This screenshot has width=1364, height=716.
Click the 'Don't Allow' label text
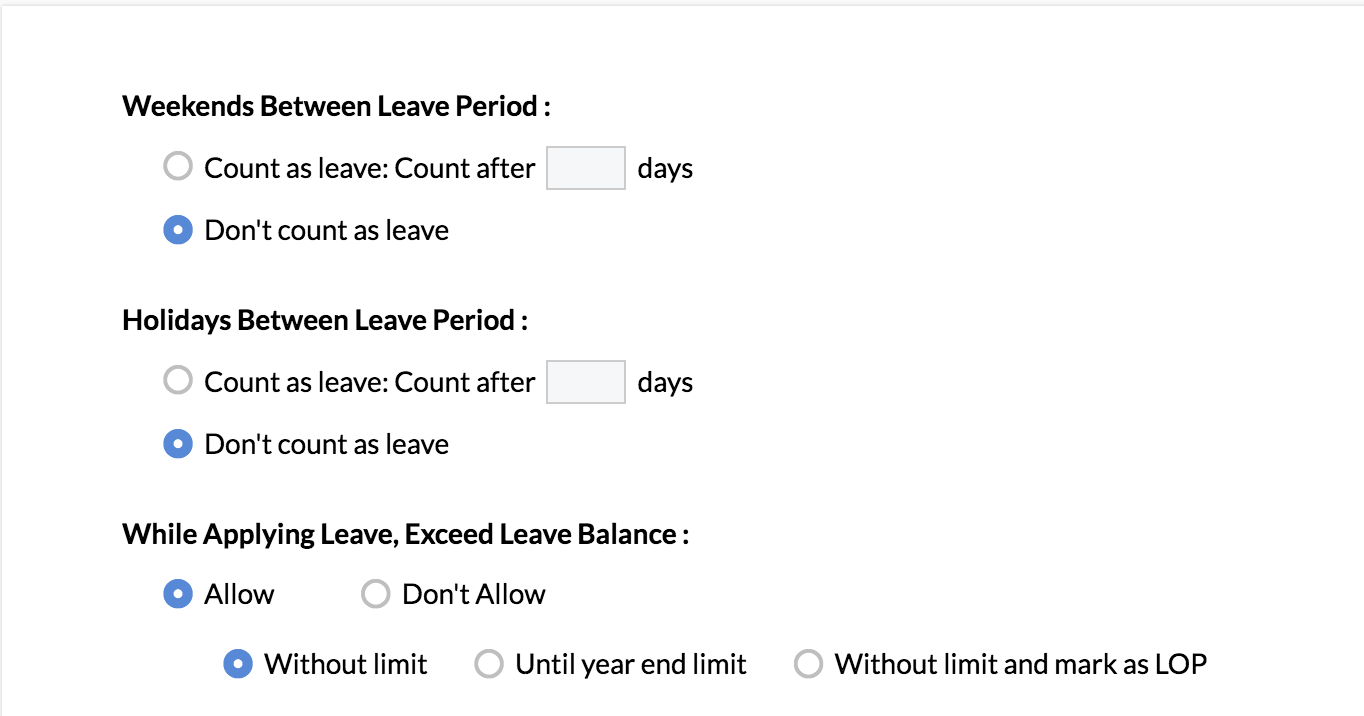click(474, 595)
